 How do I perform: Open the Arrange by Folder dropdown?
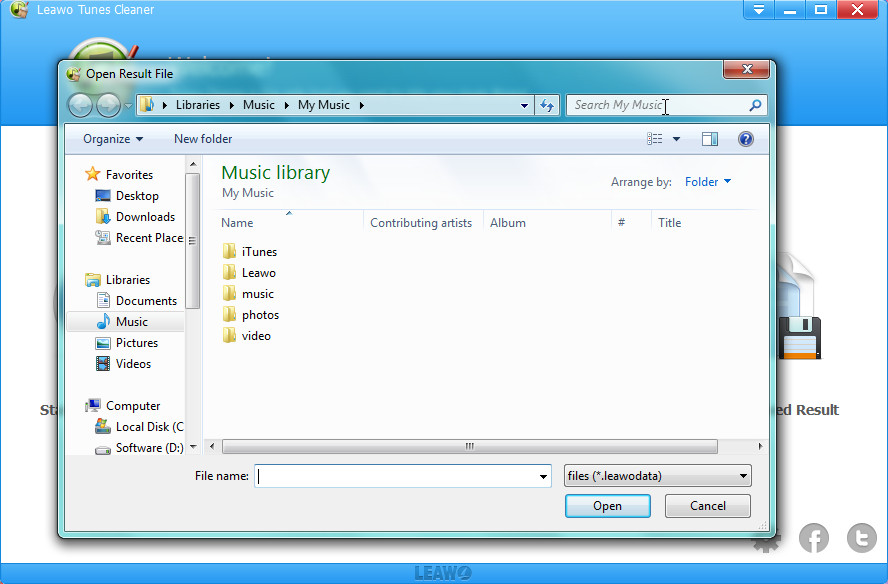708,182
